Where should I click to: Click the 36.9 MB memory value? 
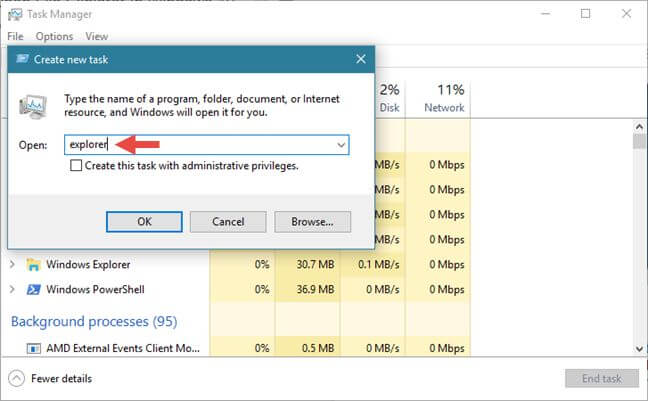315,289
